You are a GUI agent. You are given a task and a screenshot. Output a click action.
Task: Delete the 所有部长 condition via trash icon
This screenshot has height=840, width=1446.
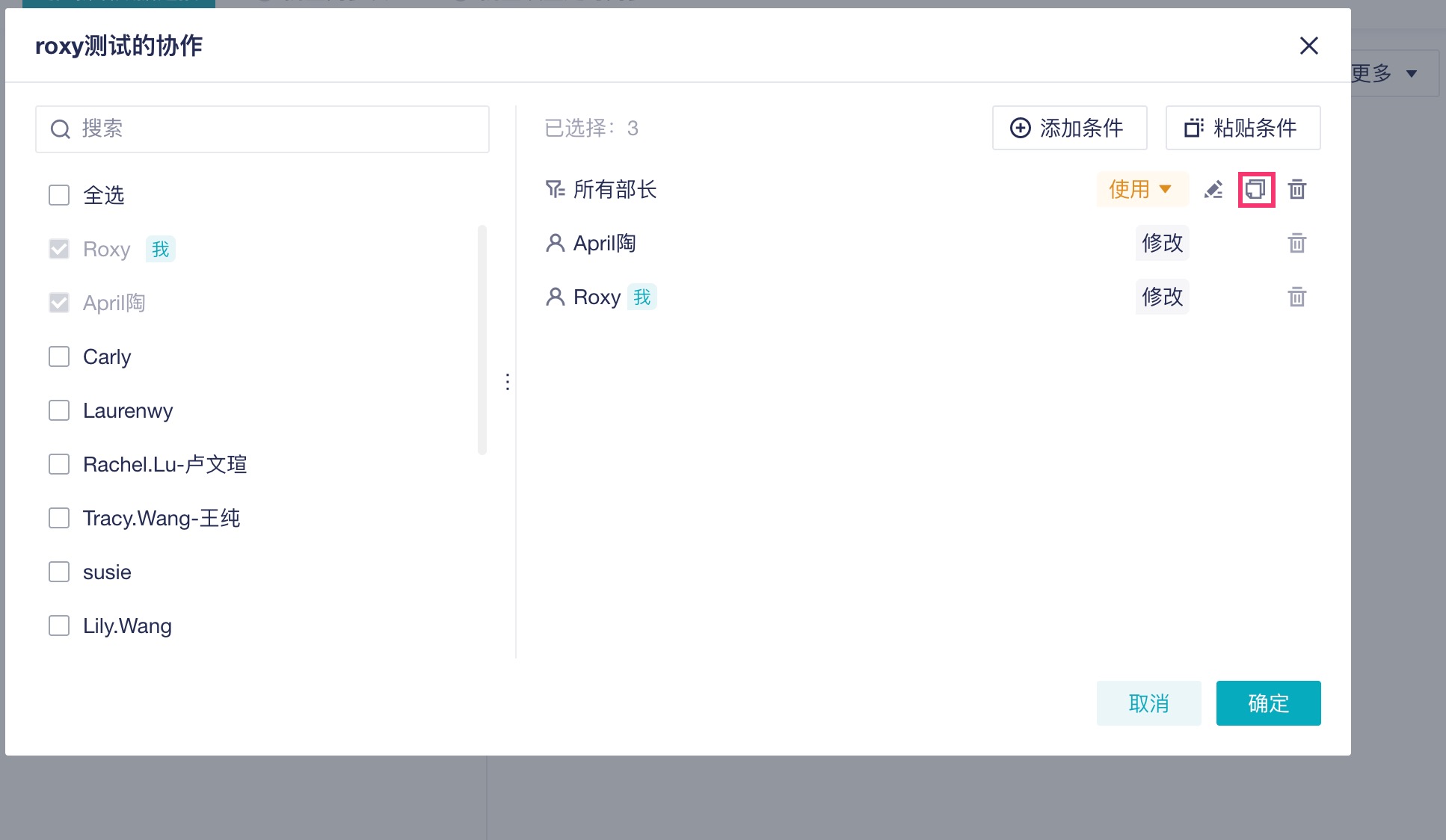[x=1297, y=190]
